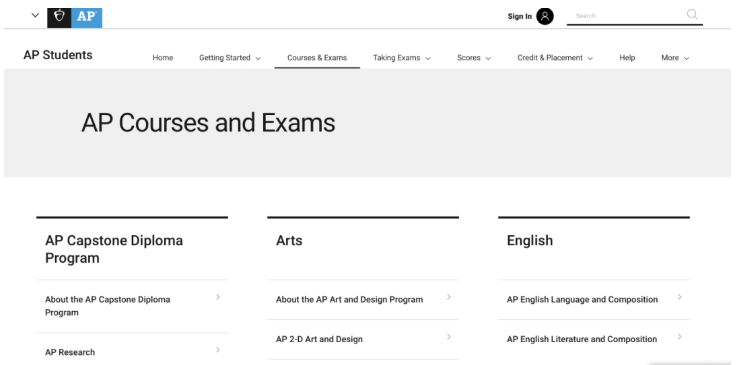The height and width of the screenshot is (365, 736).
Task: Open the AP 2-D Art and Design link
Action: coord(319,339)
